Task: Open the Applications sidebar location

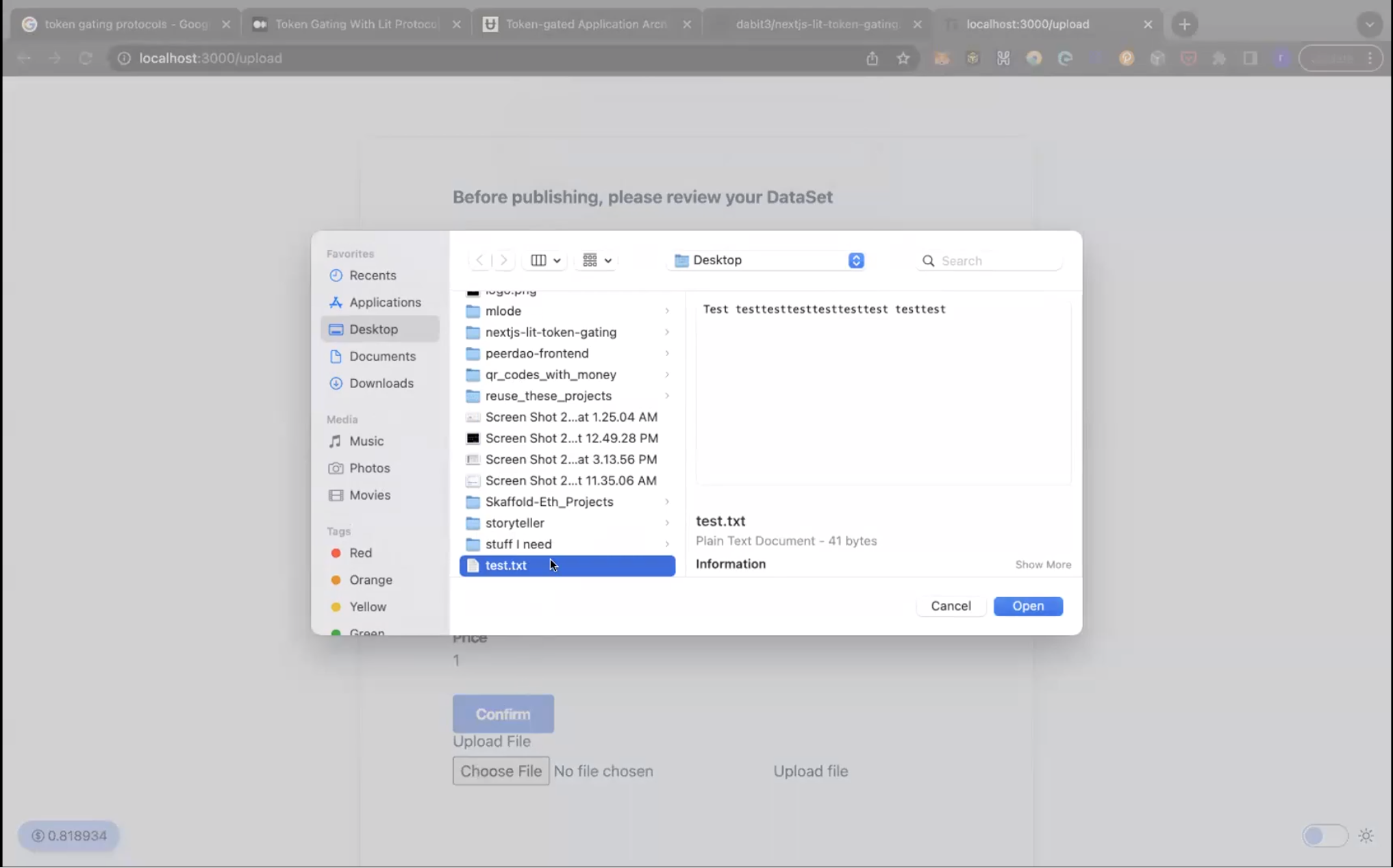Action: click(x=385, y=303)
